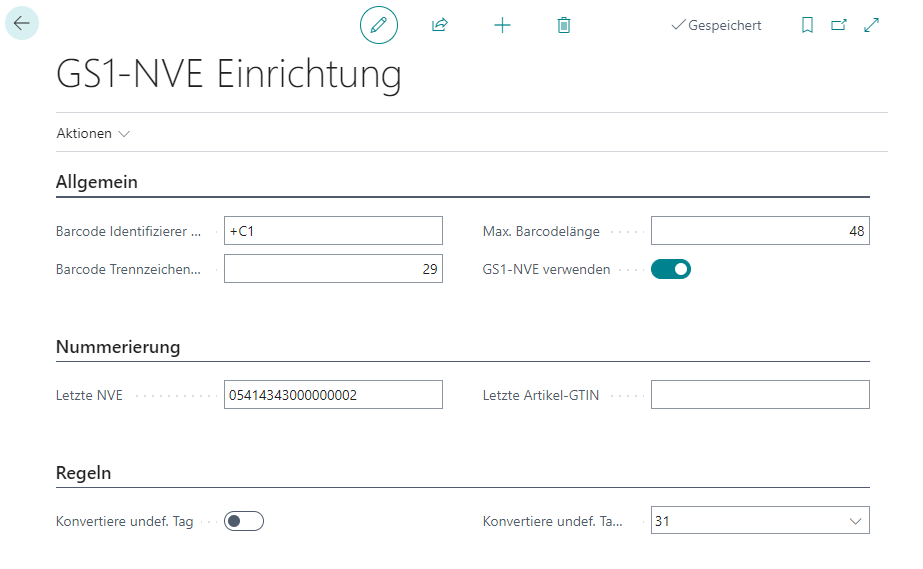Image resolution: width=923 pixels, height=569 pixels.
Task: Collapse the Nummerierung section header
Action: coord(118,347)
